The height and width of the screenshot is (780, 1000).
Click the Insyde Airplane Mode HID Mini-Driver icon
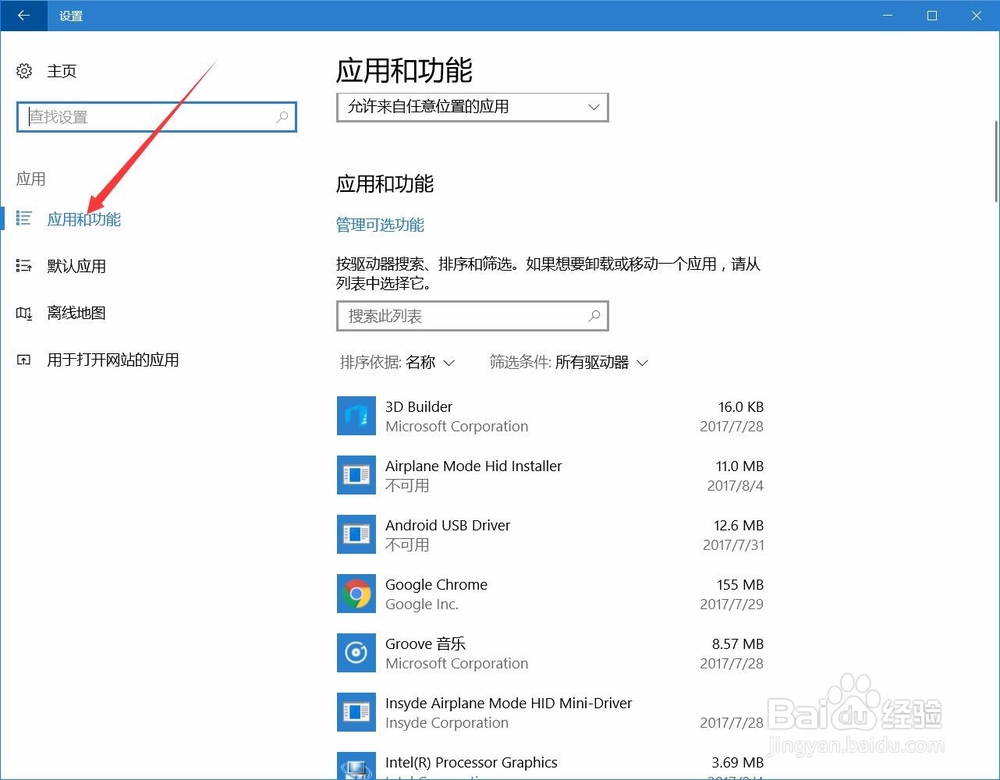click(356, 712)
